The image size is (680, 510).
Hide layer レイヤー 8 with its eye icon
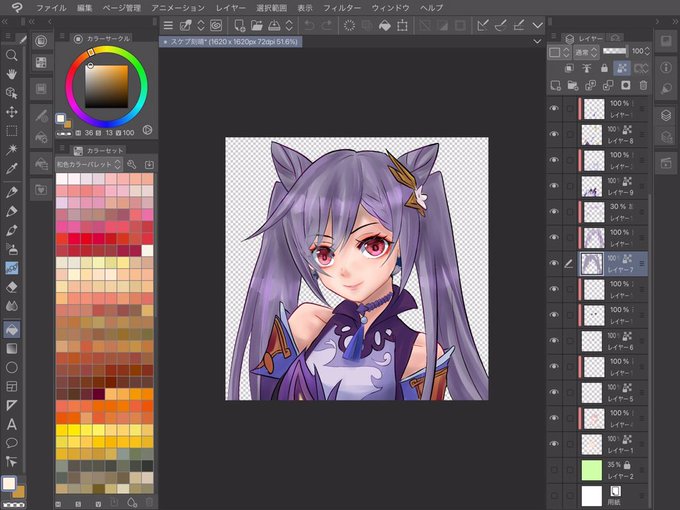coord(554,134)
